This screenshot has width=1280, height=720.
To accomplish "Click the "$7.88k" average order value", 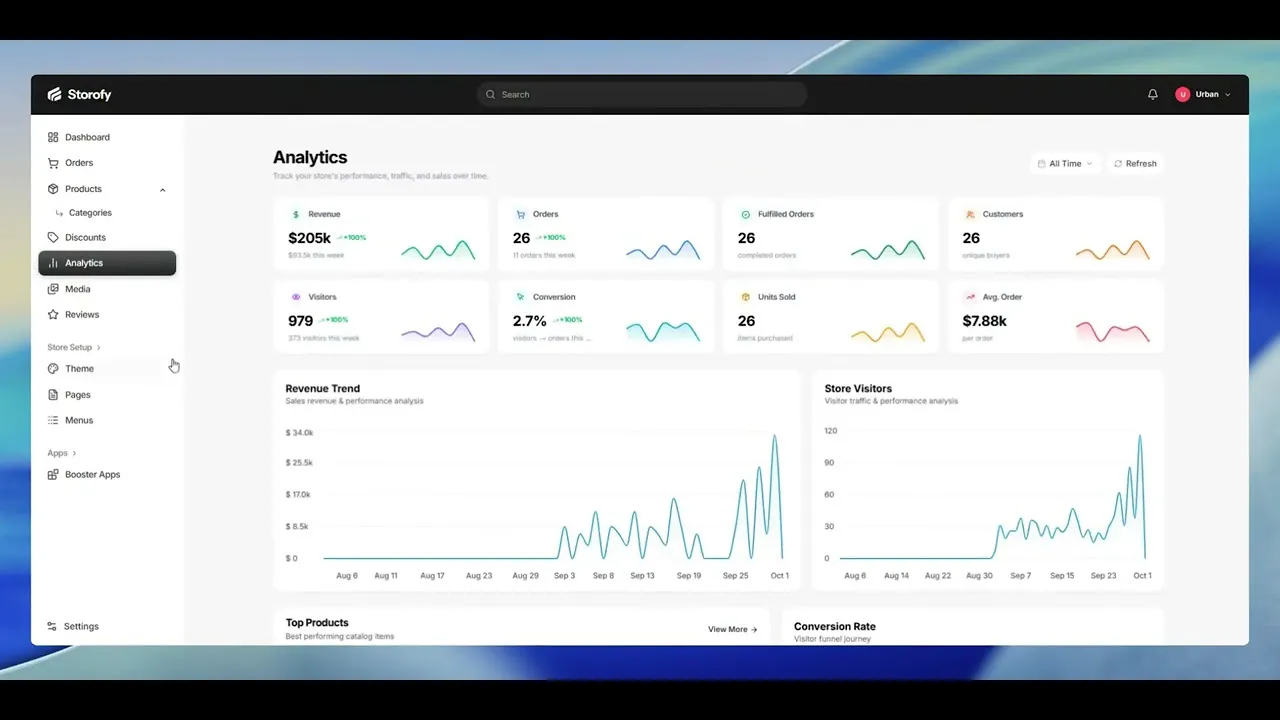I will click(985, 321).
